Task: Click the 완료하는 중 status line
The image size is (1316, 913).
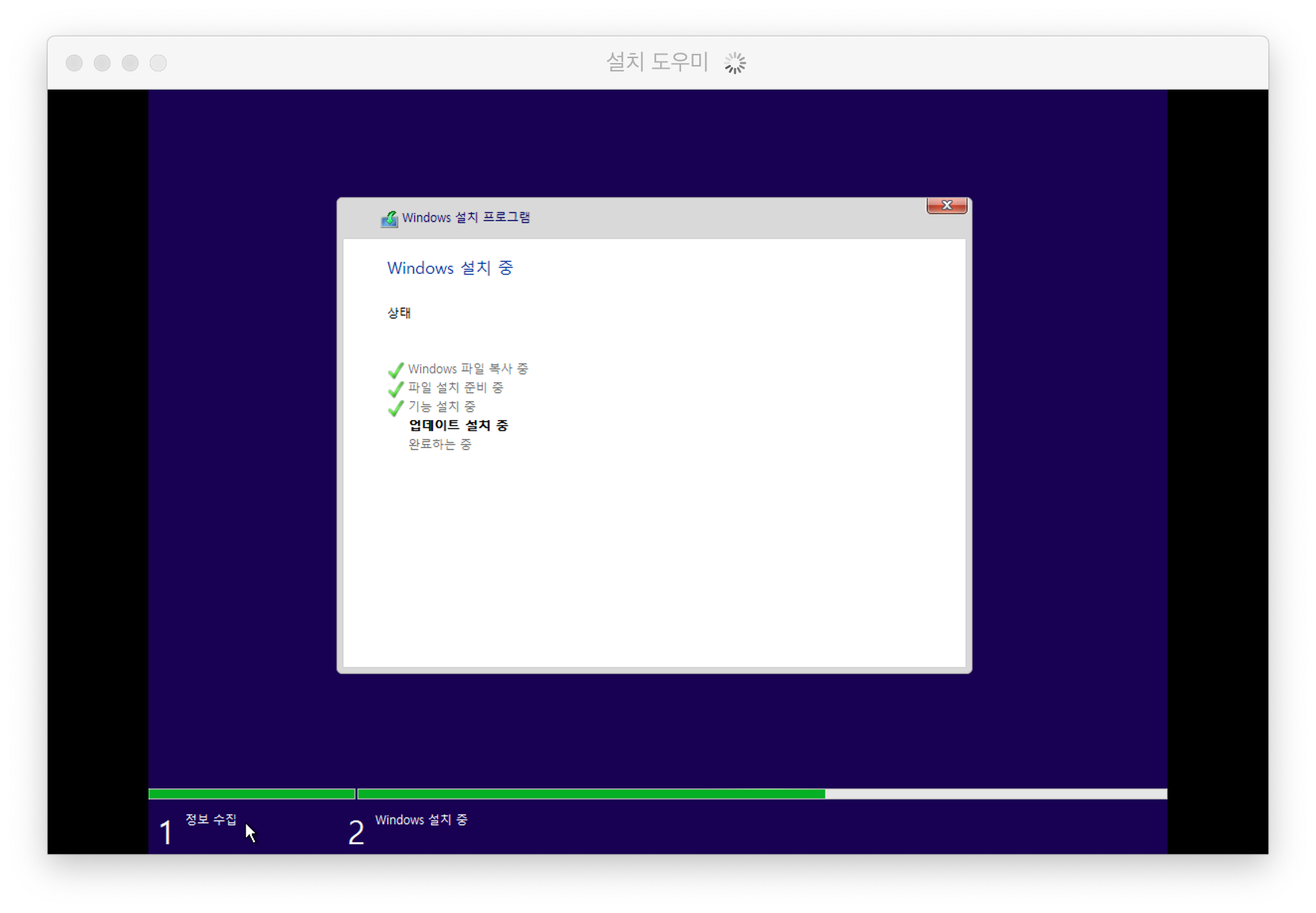Action: point(440,445)
